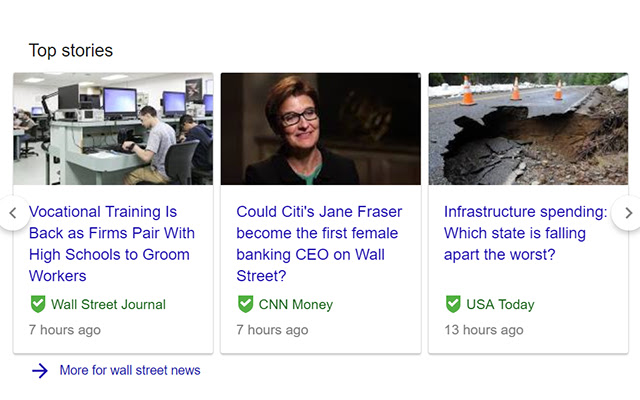The height and width of the screenshot is (400, 640).
Task: Click the blue arrow icon before More
Action: [x=40, y=371]
